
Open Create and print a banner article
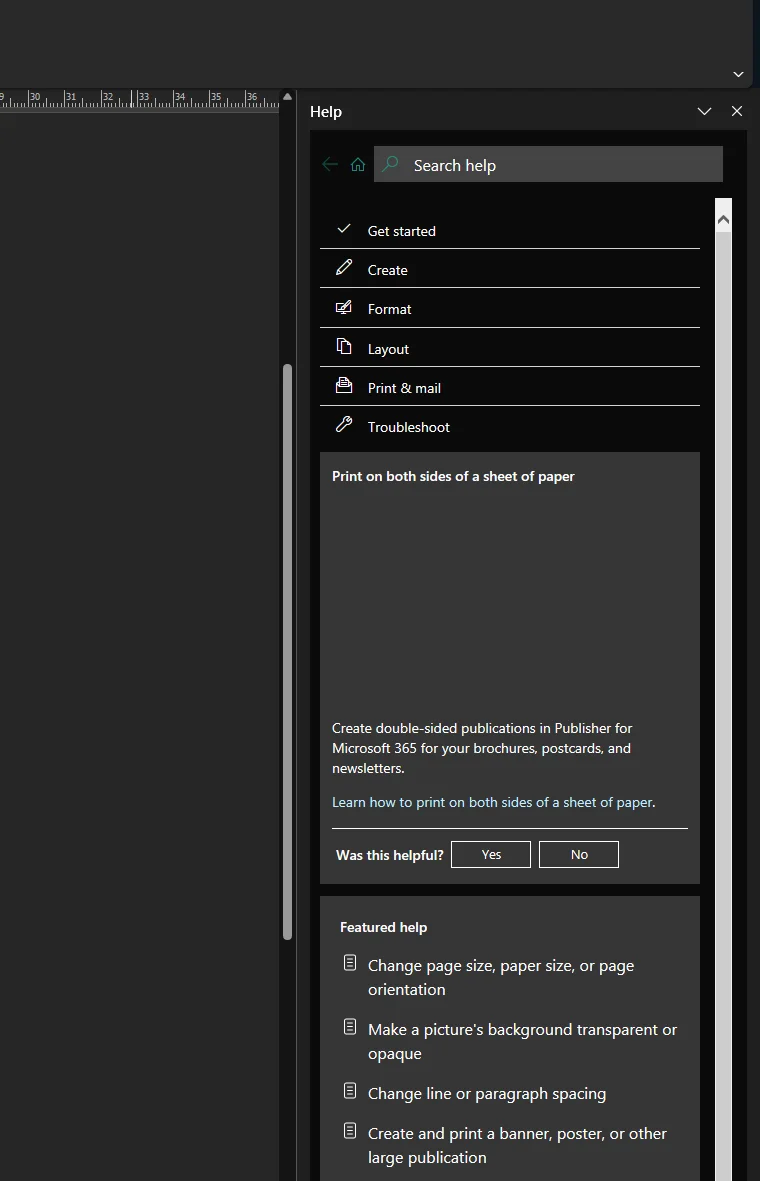(x=517, y=1145)
